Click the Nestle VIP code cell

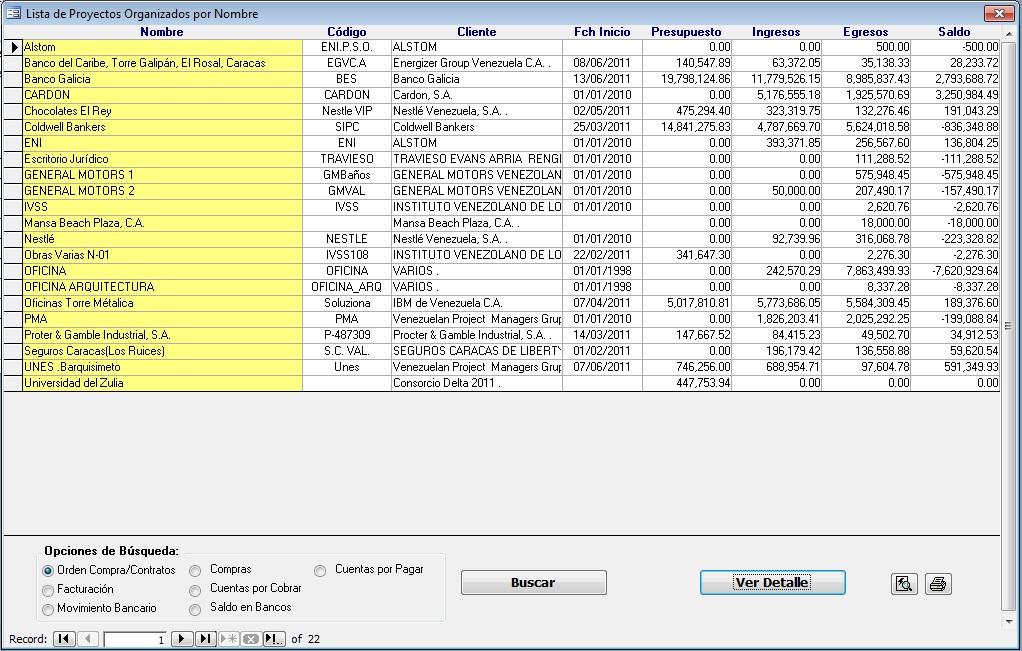(x=347, y=111)
